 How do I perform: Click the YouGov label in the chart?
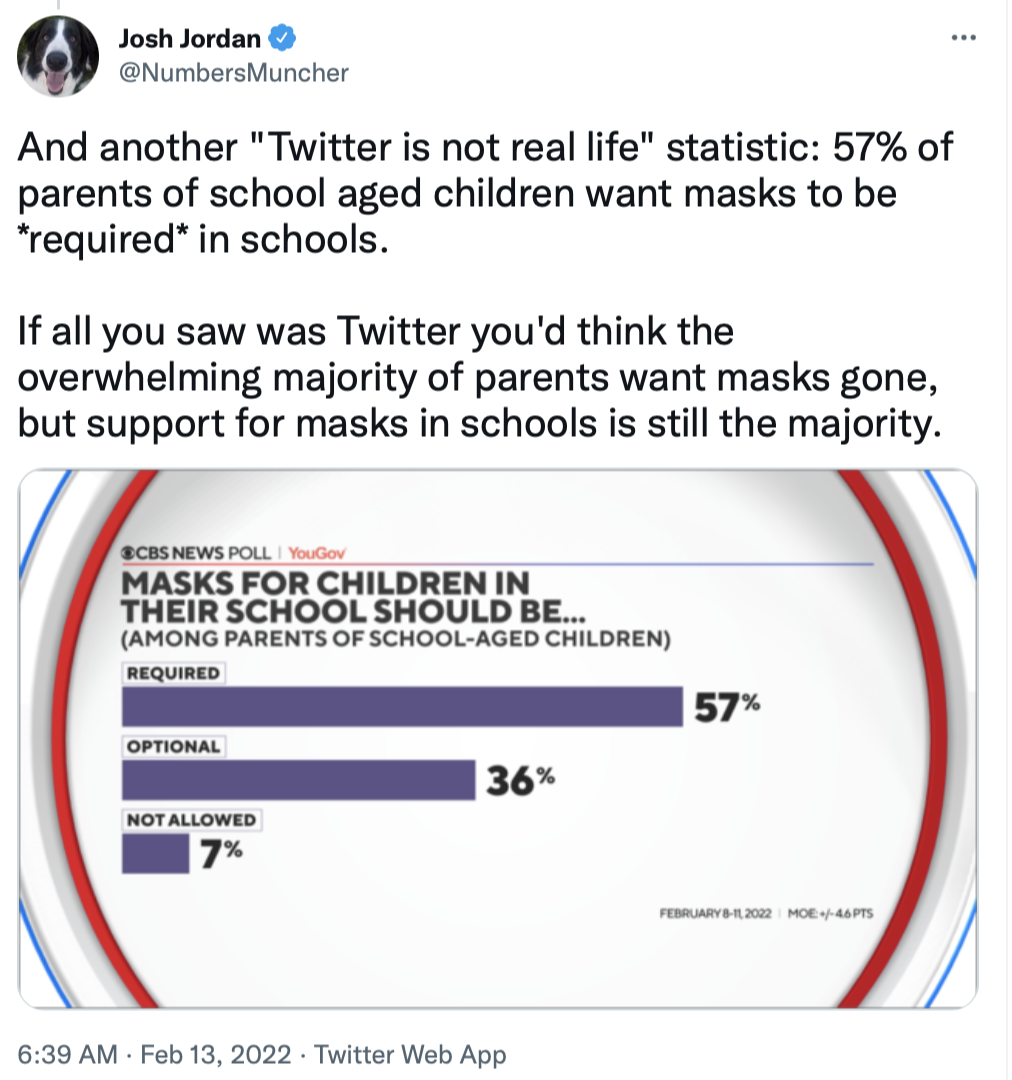315,554
